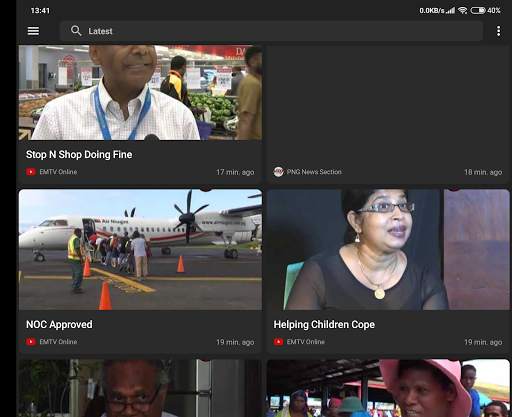This screenshot has height=417, width=512.
Task: Tap the search magnifier icon
Action: pyautogui.click(x=76, y=31)
